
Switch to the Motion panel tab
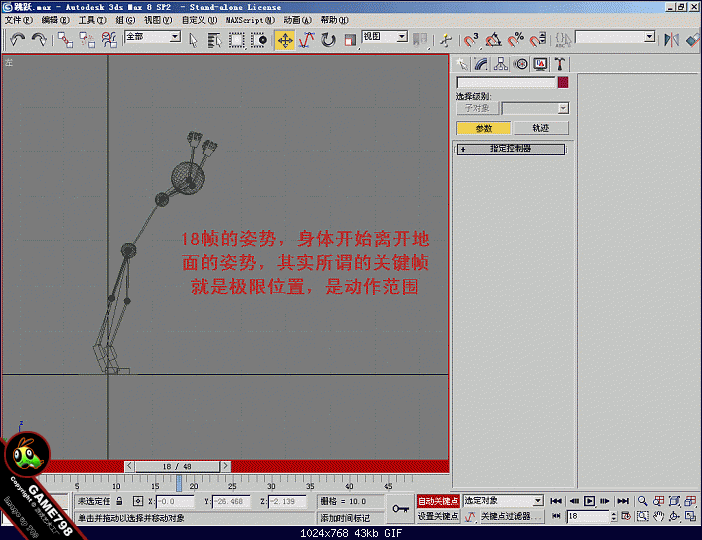tap(521, 64)
